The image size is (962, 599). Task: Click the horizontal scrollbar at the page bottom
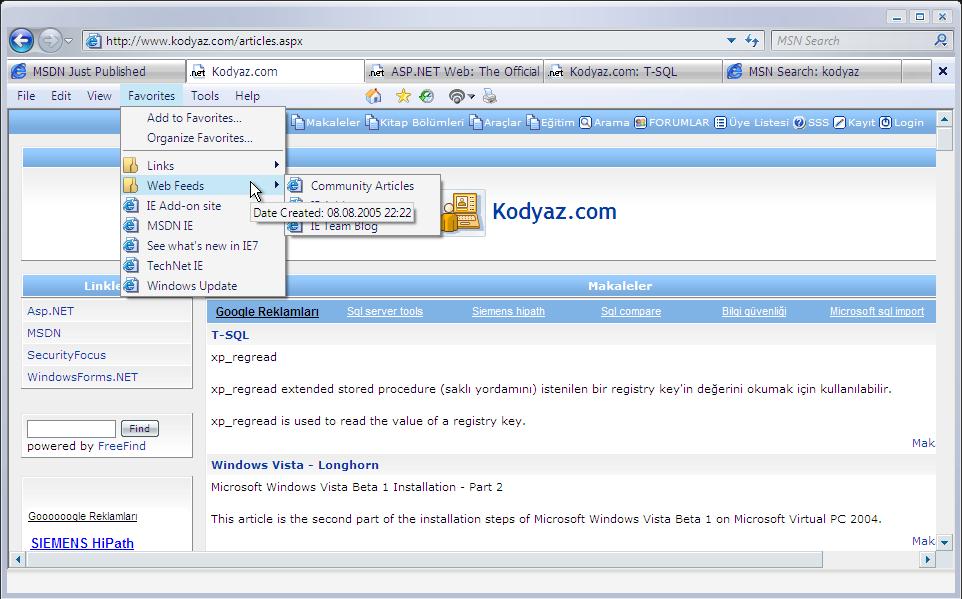pyautogui.click(x=420, y=559)
